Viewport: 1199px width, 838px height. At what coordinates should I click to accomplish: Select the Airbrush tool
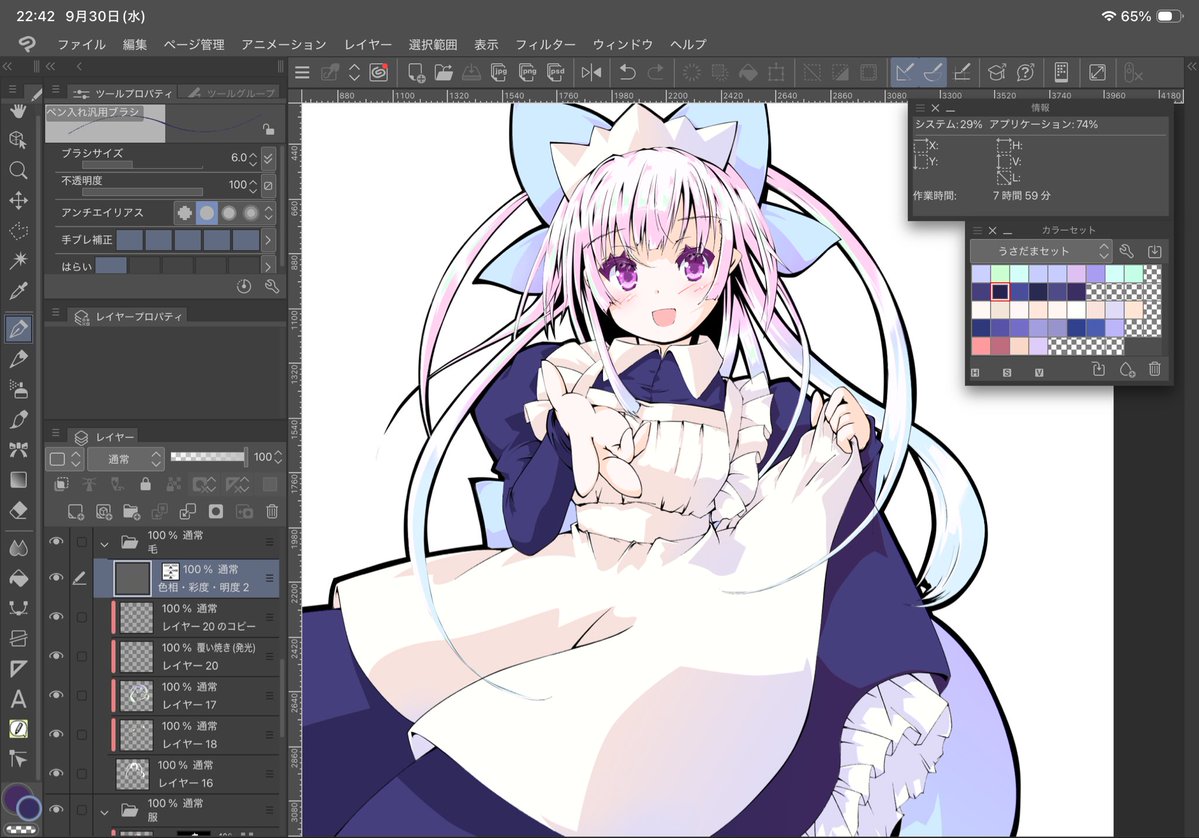tap(18, 389)
